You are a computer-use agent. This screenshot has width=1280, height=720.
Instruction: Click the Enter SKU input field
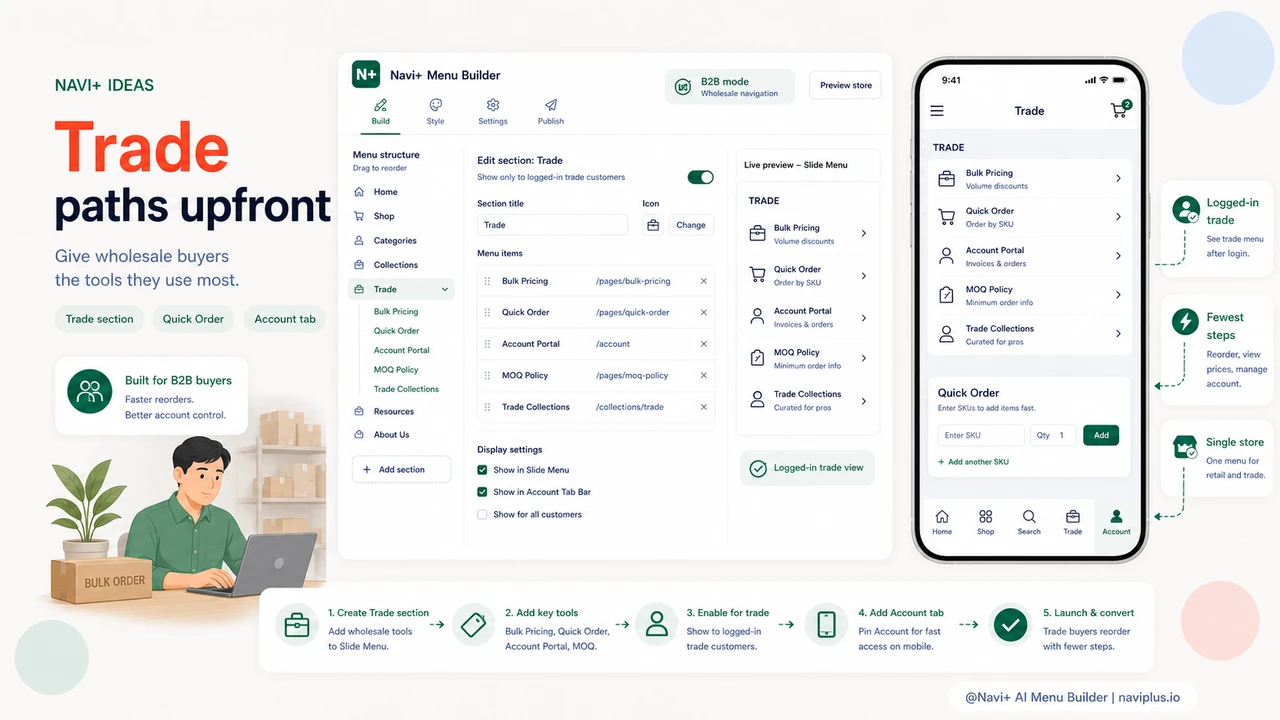pos(981,435)
